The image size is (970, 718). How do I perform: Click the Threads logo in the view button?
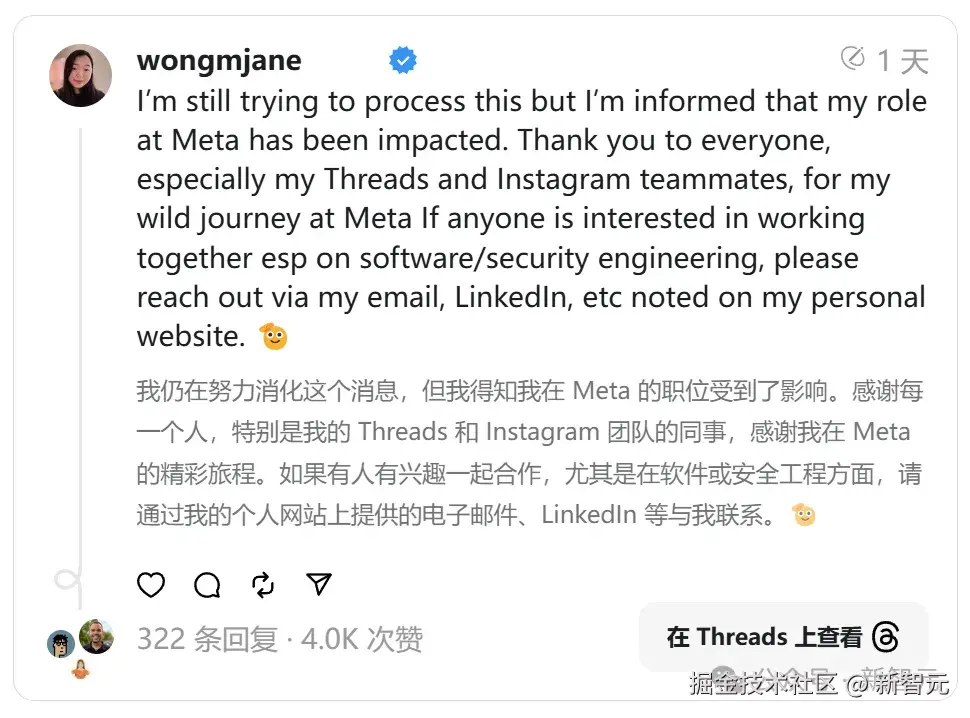coord(886,637)
